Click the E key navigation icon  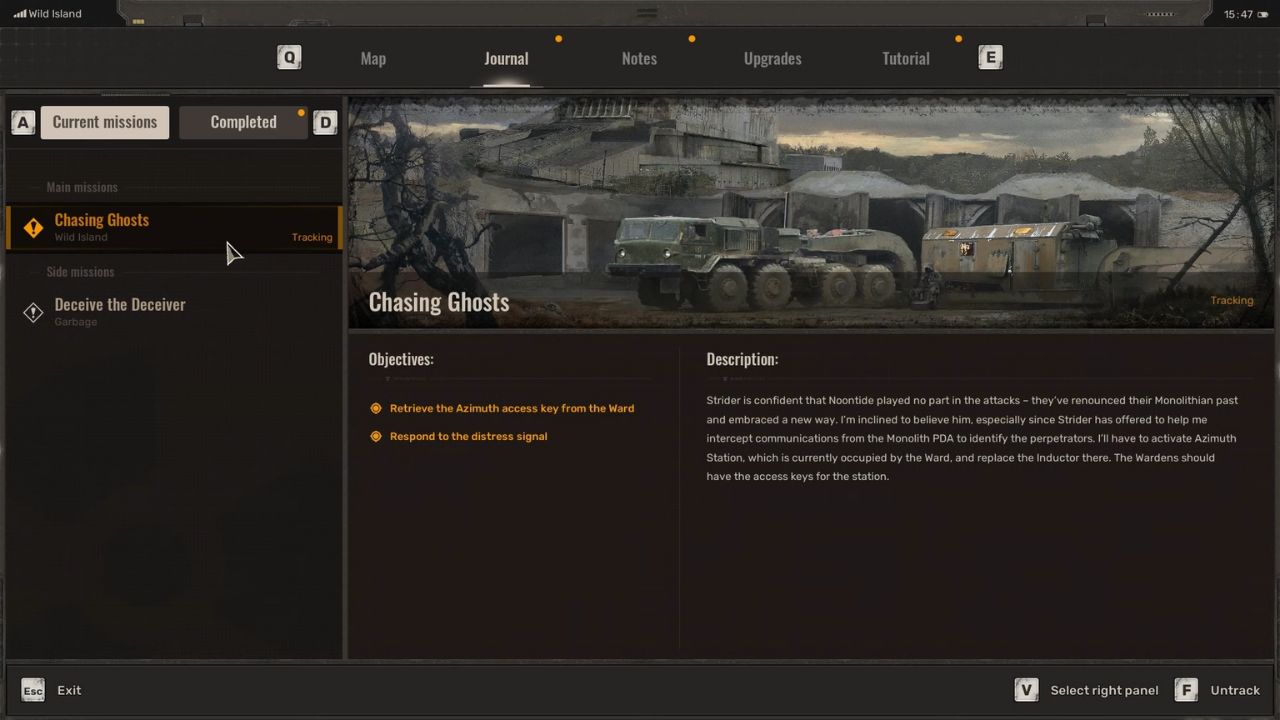[x=990, y=57]
